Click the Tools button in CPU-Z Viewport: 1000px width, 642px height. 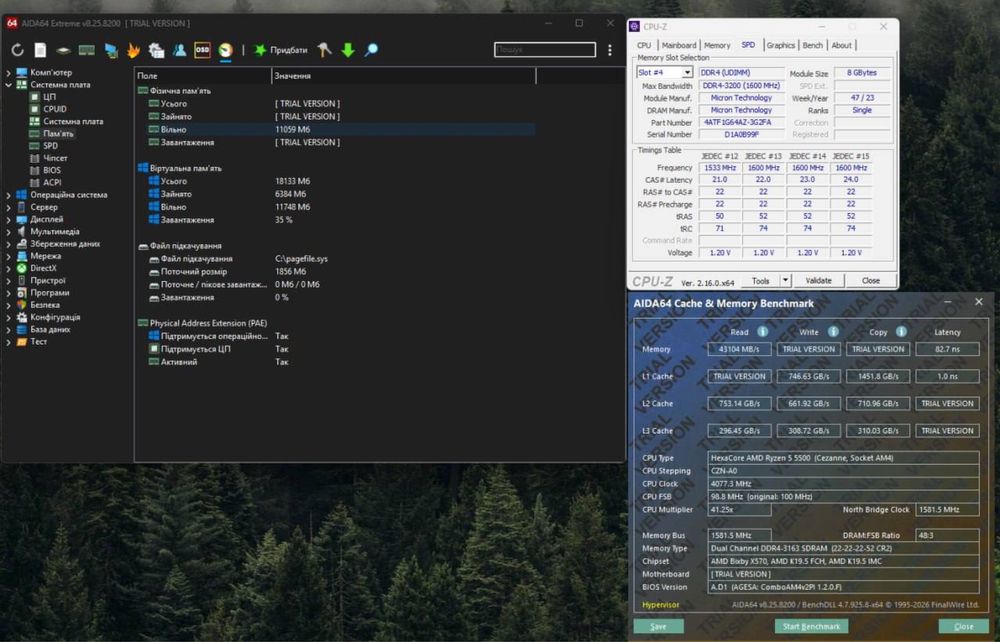(x=761, y=281)
